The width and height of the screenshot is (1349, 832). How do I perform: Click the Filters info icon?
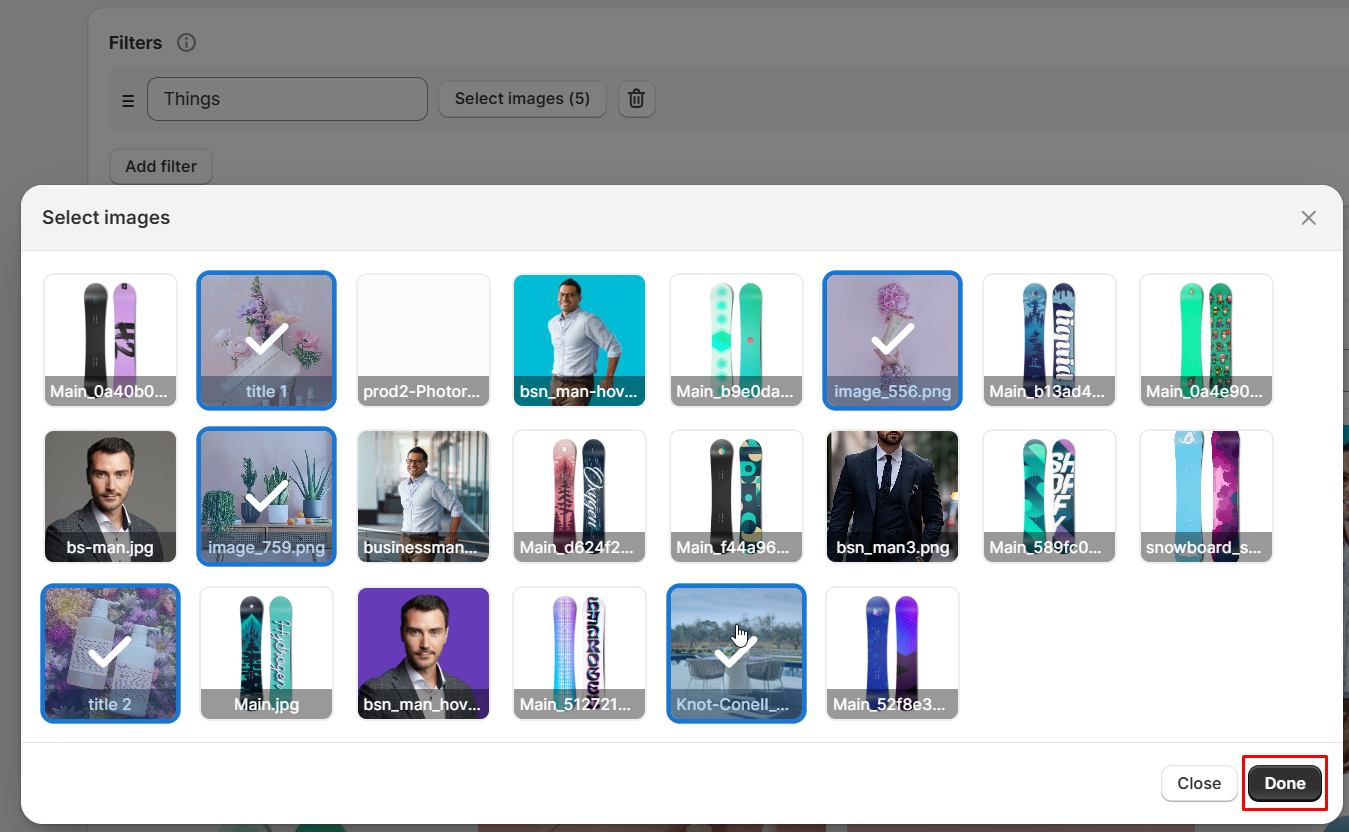point(186,43)
